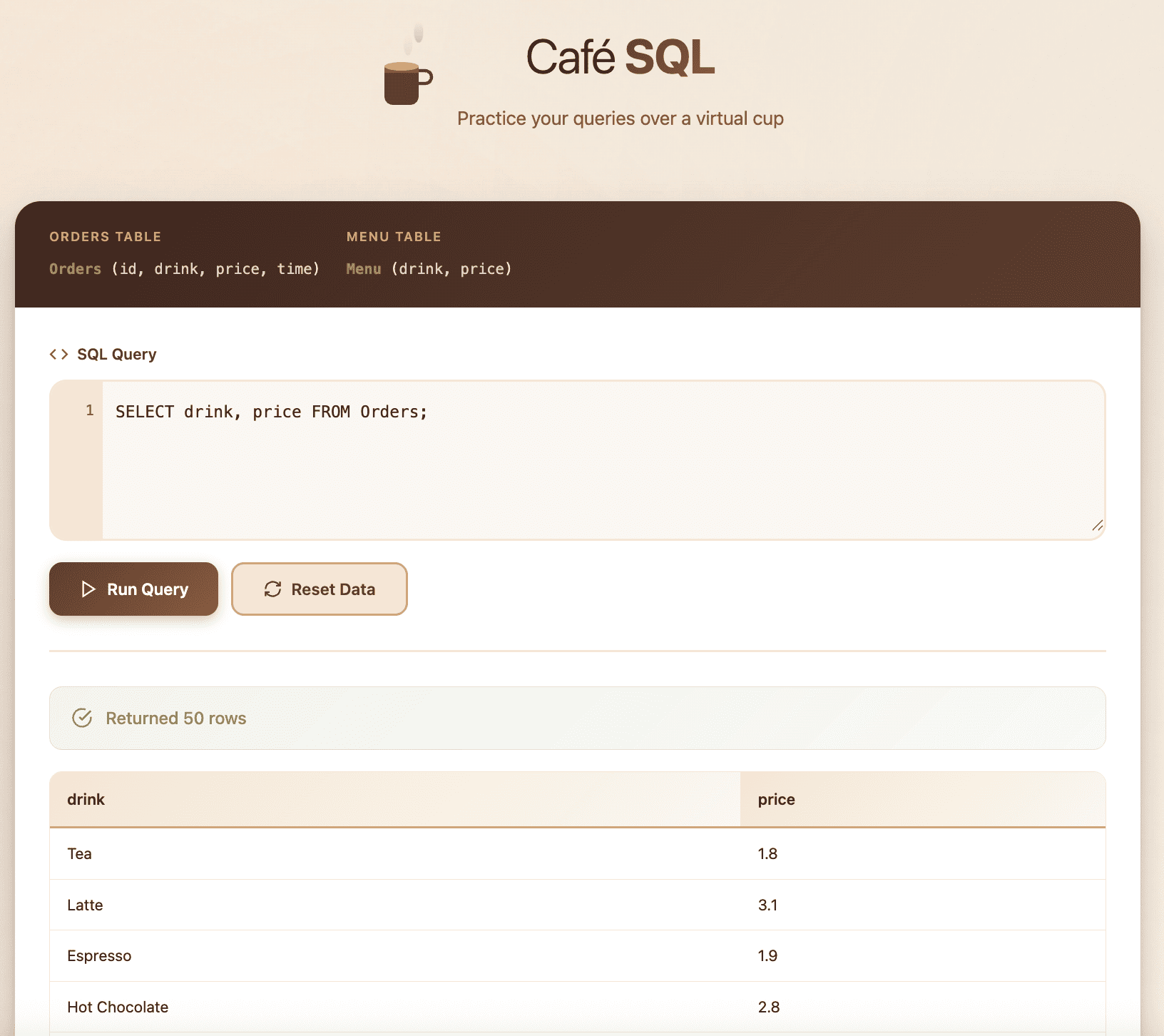
Task: Select the ORDERS TABLE schema label
Action: click(x=105, y=236)
